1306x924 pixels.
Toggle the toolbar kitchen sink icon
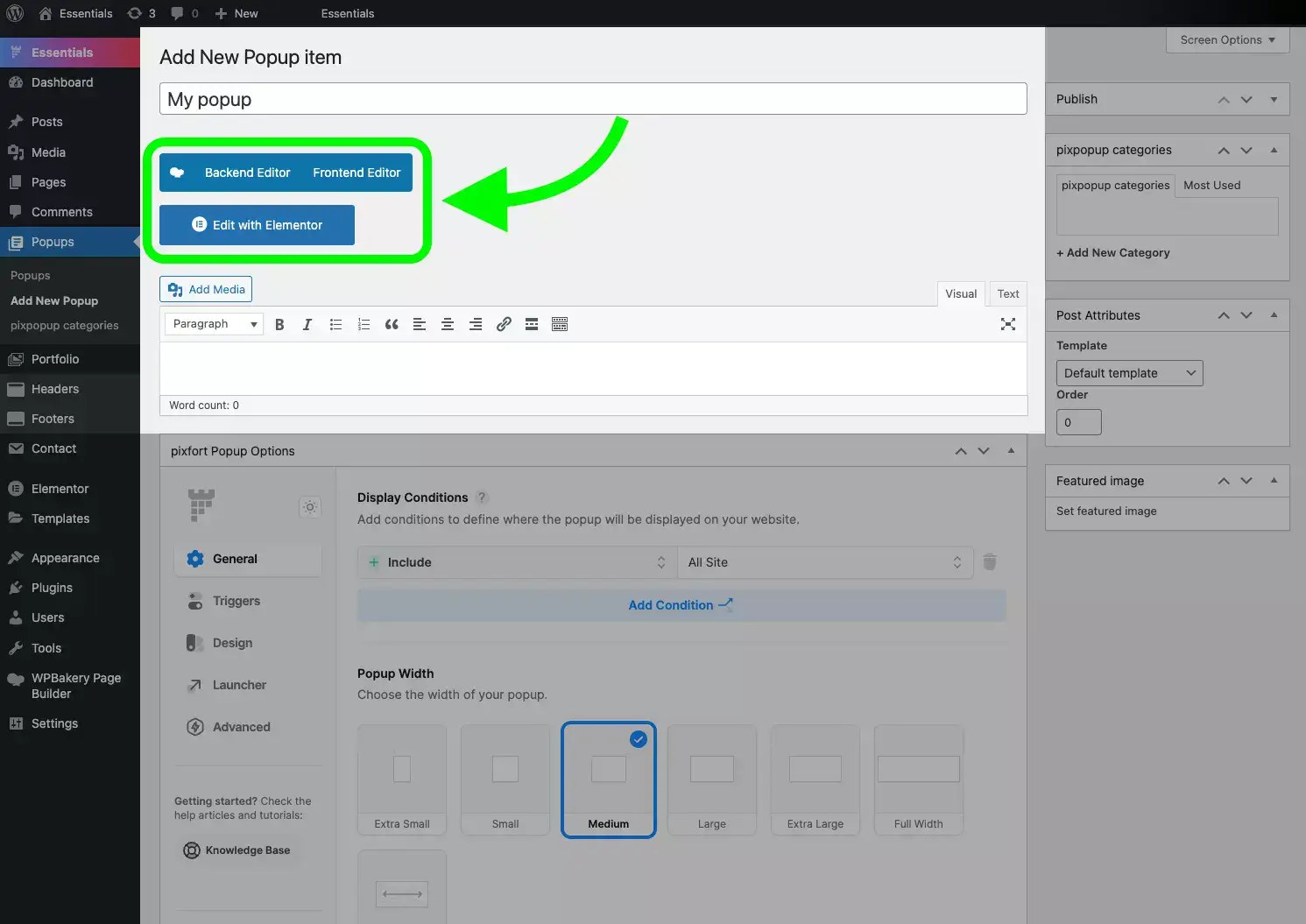tap(560, 324)
